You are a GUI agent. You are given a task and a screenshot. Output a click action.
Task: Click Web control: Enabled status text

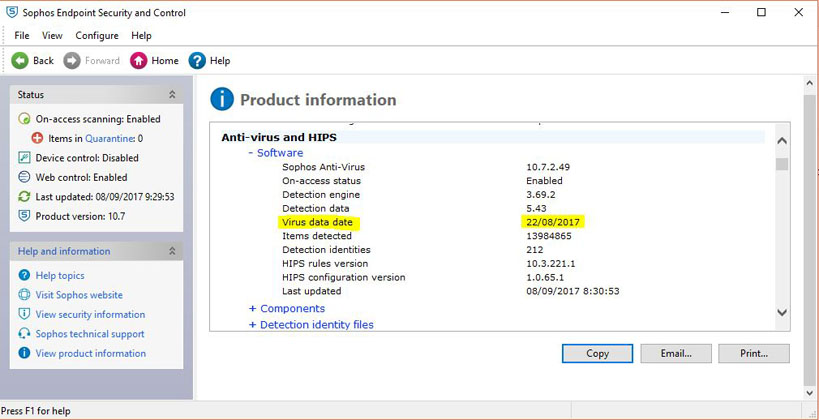(x=81, y=177)
